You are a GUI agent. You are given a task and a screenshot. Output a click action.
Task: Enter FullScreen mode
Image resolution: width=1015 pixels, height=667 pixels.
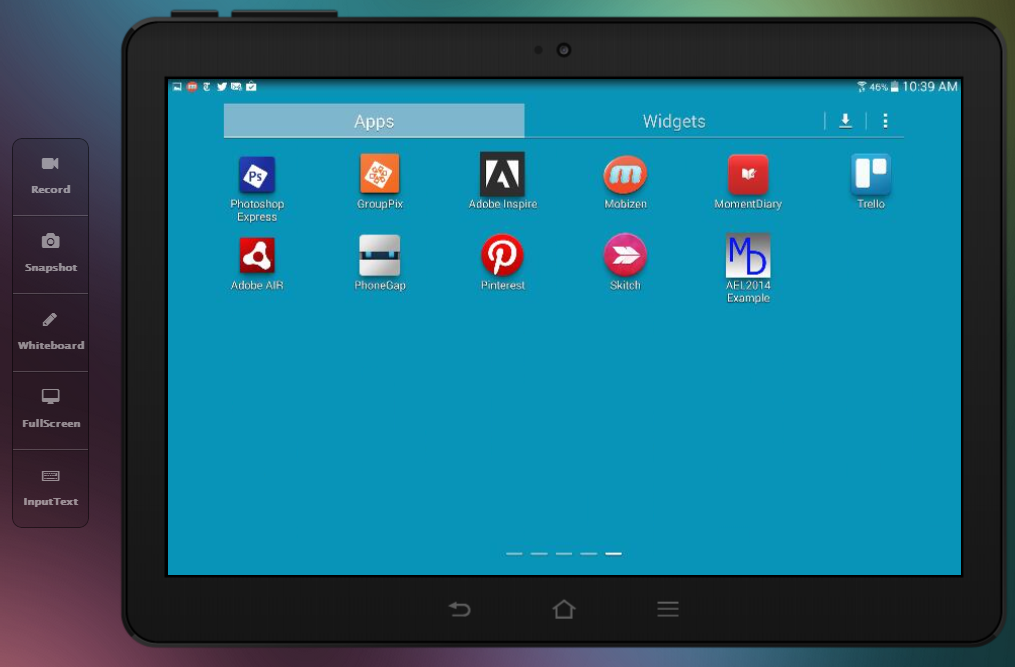[50, 410]
